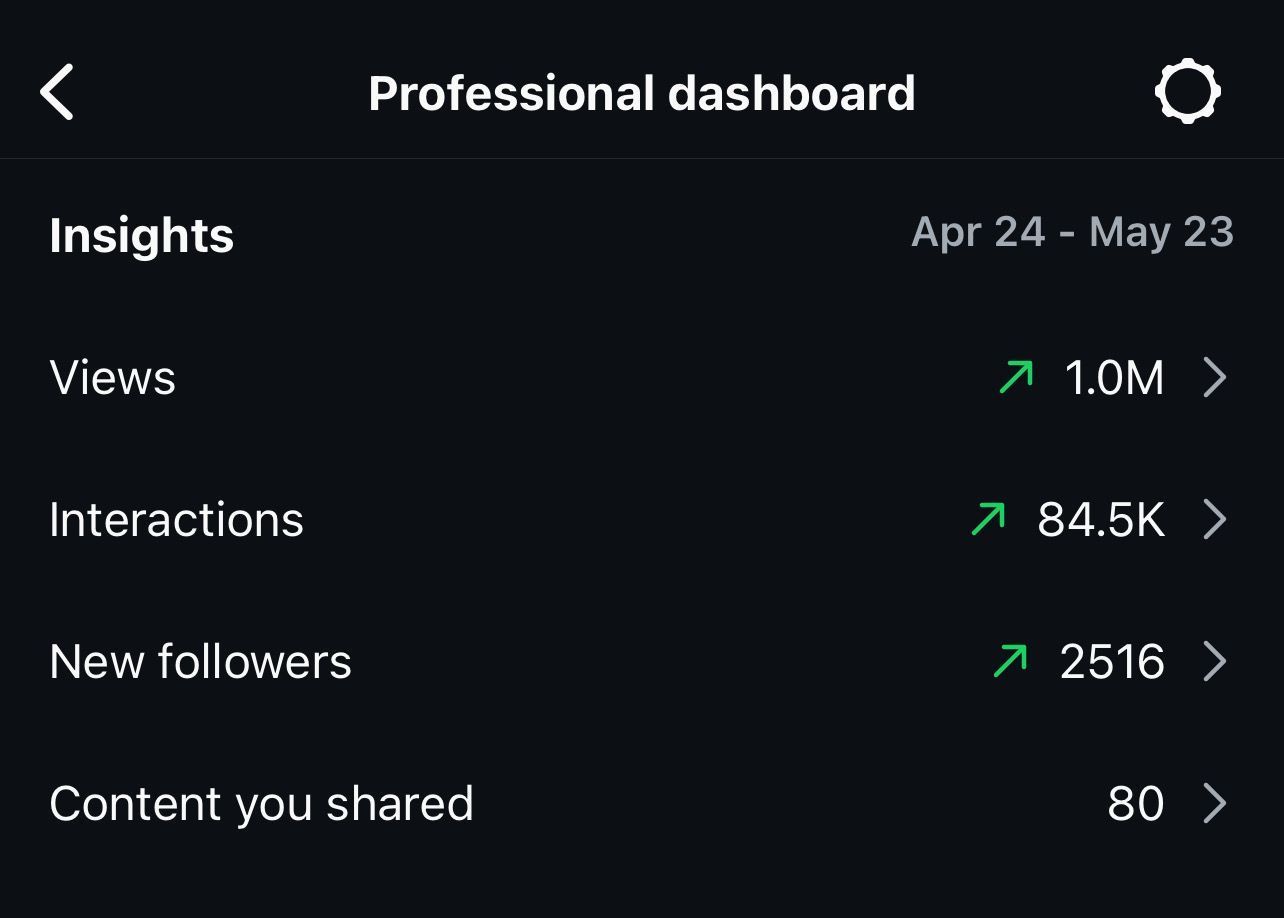Click the Apr 24 - May 23 date range
The height and width of the screenshot is (918, 1284).
pyautogui.click(x=1072, y=233)
